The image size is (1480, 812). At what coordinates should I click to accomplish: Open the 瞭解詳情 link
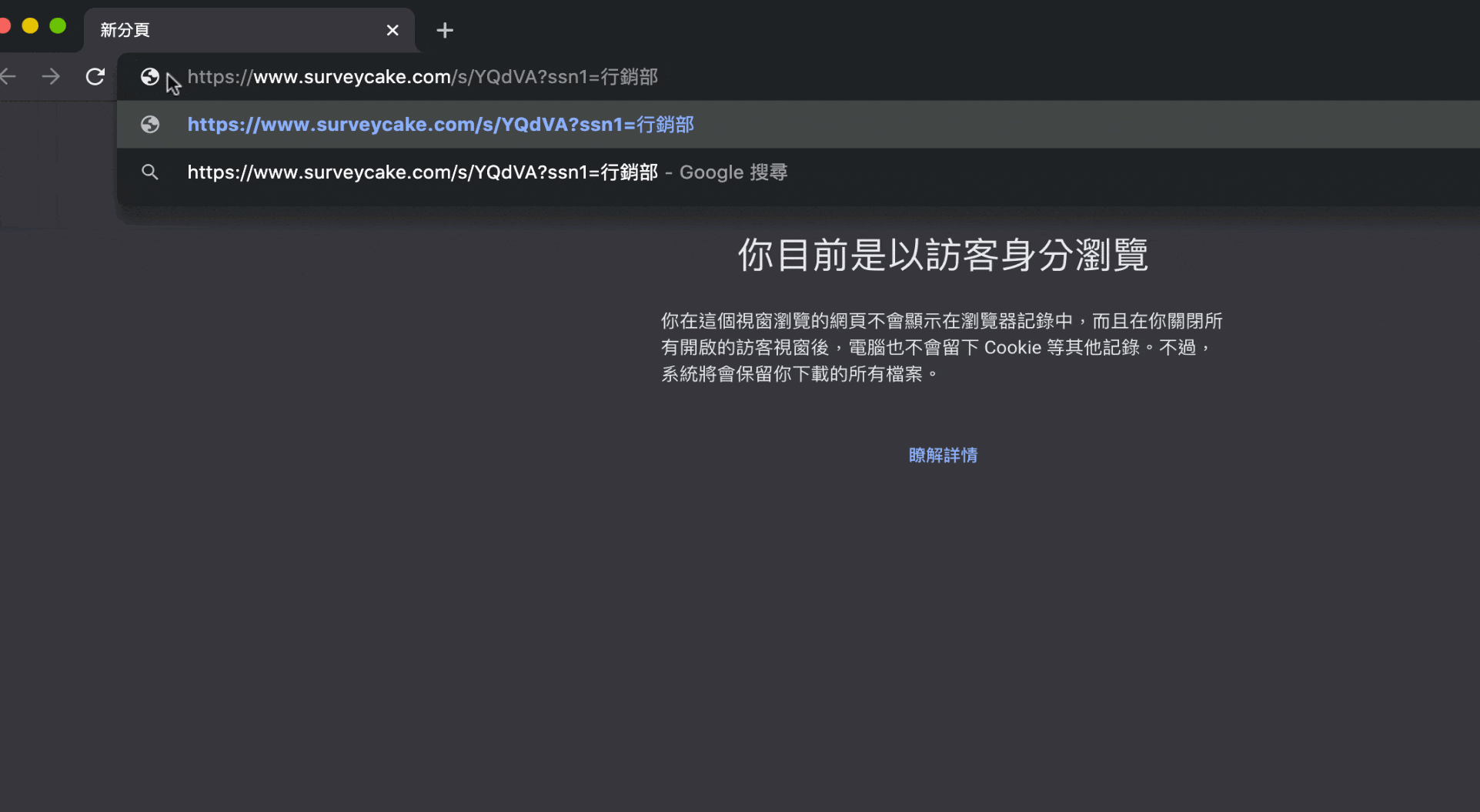(x=943, y=455)
